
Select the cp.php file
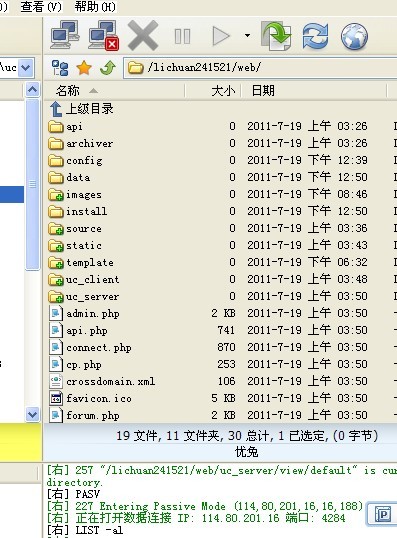pos(75,365)
